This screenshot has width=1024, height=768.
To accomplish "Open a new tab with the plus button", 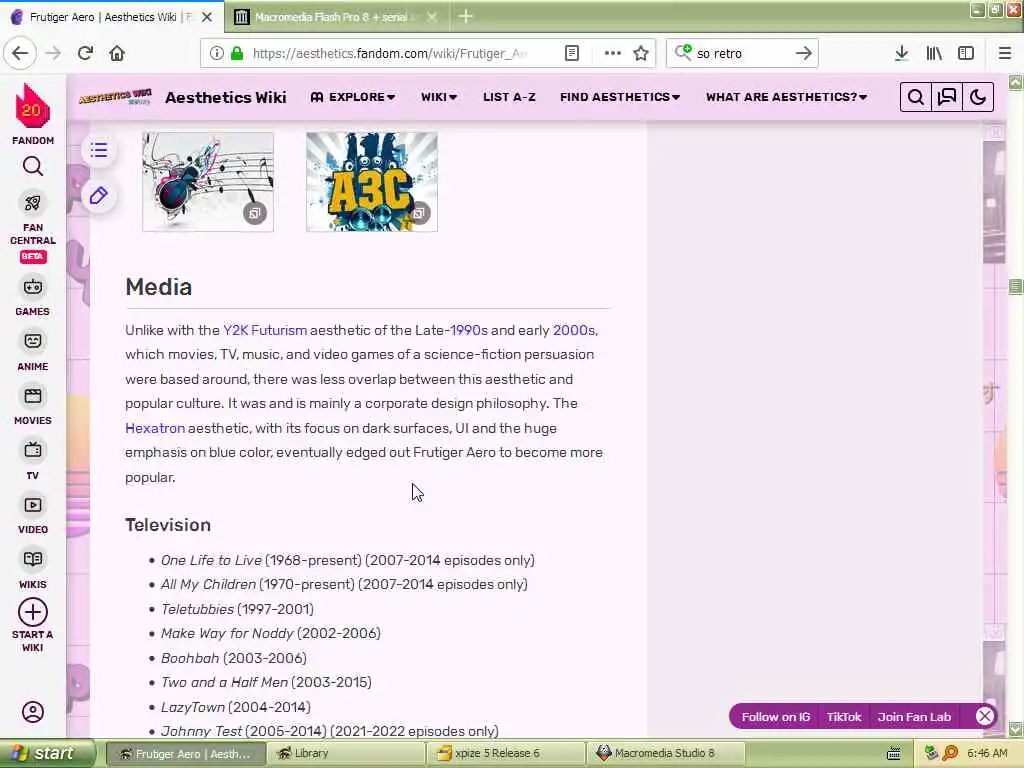I will pos(466,16).
